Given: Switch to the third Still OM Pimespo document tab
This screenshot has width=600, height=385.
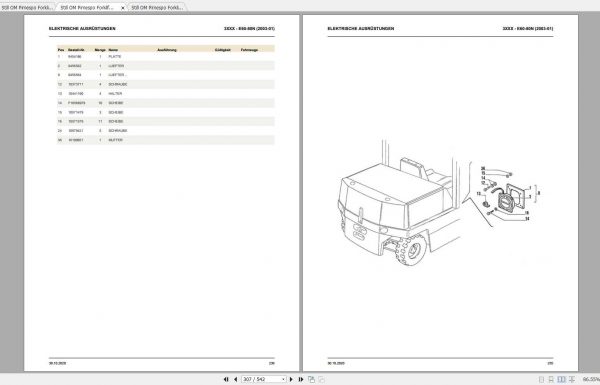Looking at the screenshot, I should click(x=157, y=7).
